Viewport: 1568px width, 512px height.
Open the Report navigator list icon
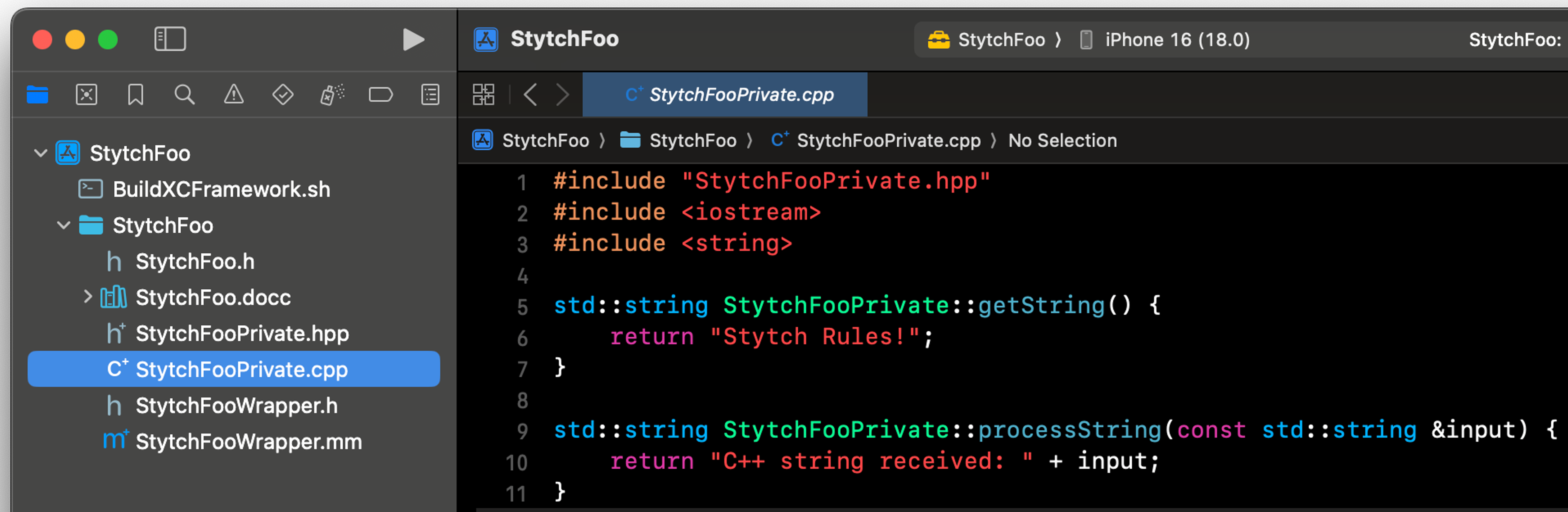pos(430,95)
